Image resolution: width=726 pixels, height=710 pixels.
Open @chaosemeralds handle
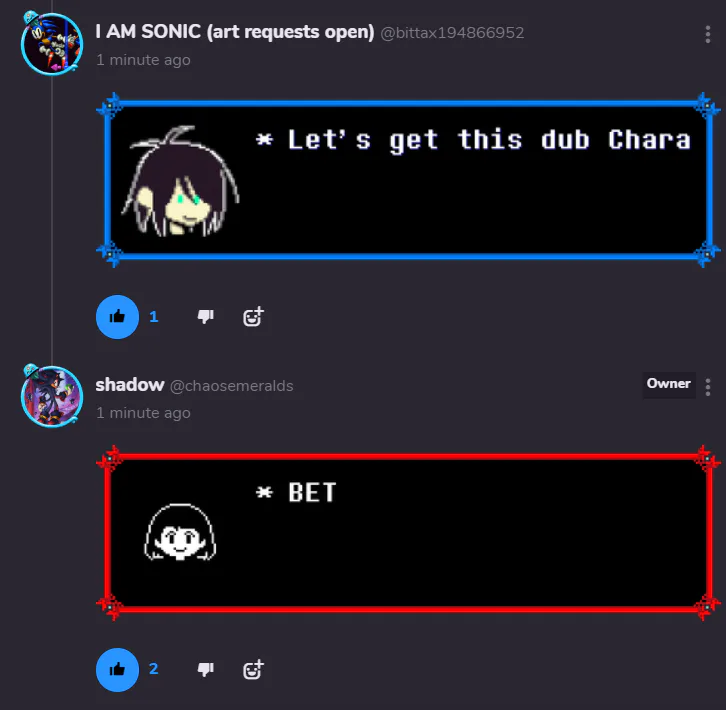232,386
